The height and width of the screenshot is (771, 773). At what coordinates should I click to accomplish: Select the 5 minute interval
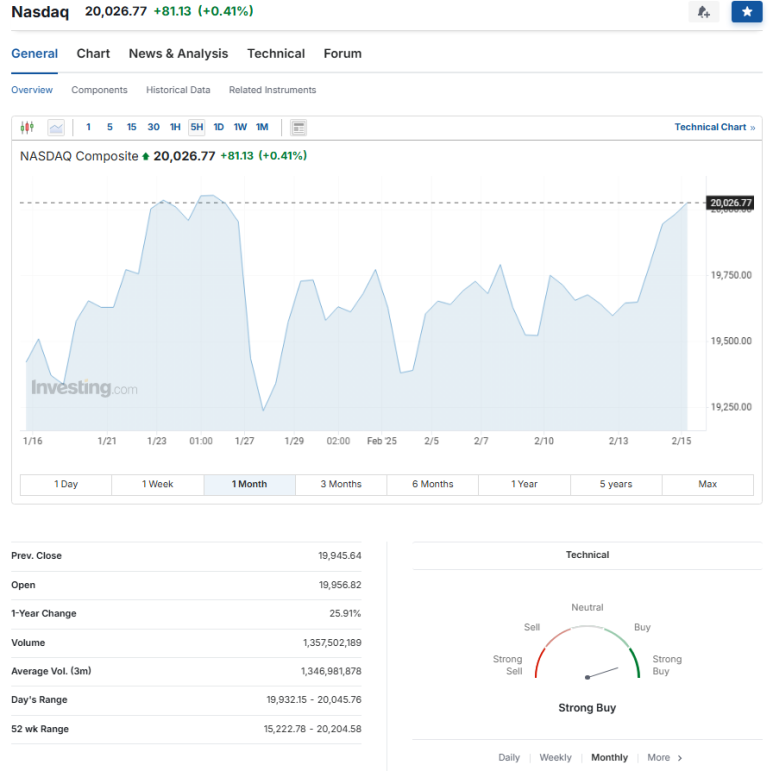pos(110,127)
